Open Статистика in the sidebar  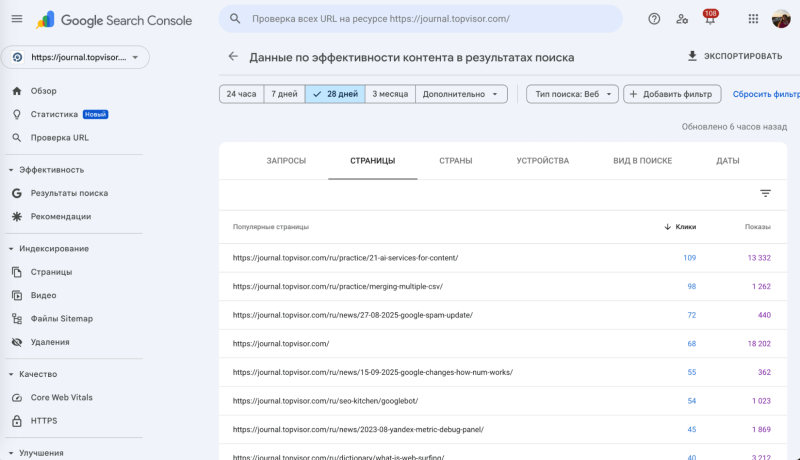pyautogui.click(x=54, y=114)
